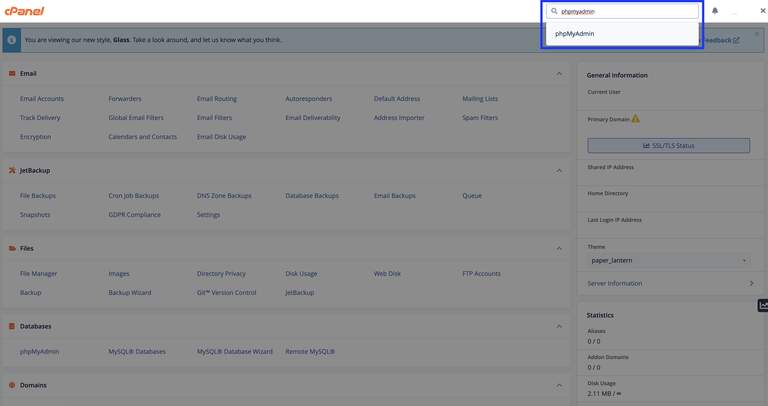Open Cron Job Backups
This screenshot has height=406, width=768.
[x=134, y=195]
